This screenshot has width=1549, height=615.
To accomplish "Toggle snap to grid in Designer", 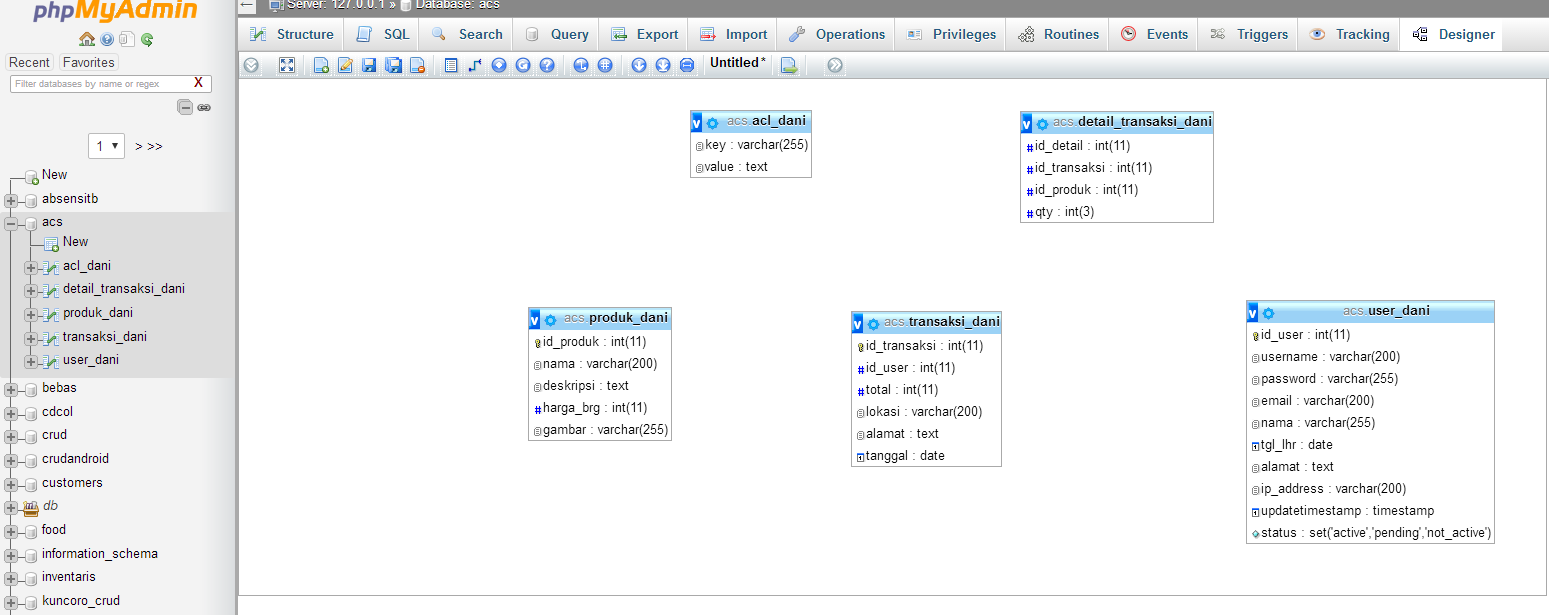I will [x=606, y=64].
